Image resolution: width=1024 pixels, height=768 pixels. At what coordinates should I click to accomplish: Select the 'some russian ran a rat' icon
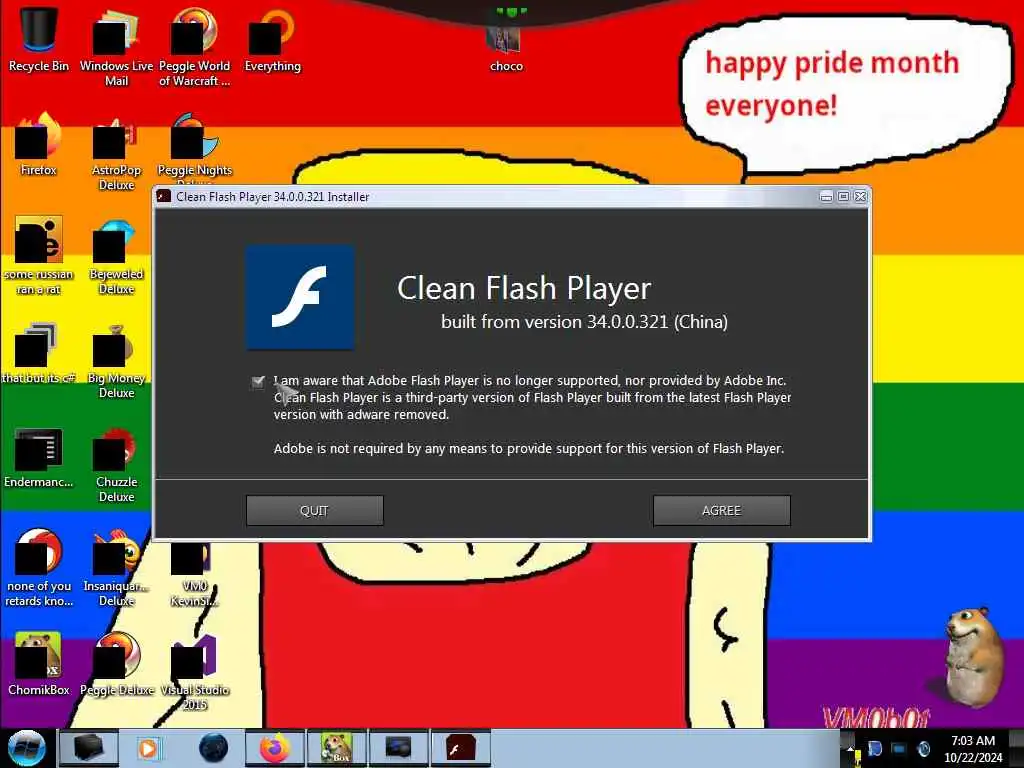pyautogui.click(x=39, y=255)
